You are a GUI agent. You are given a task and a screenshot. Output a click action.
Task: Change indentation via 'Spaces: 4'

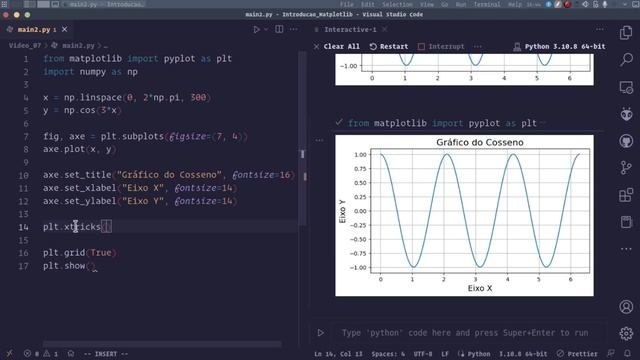(x=388, y=354)
